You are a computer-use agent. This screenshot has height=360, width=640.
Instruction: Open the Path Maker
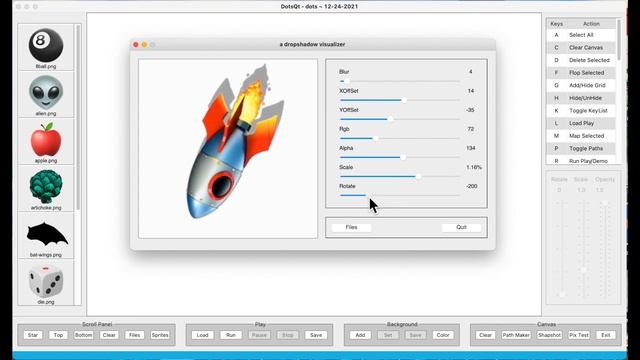(x=516, y=335)
